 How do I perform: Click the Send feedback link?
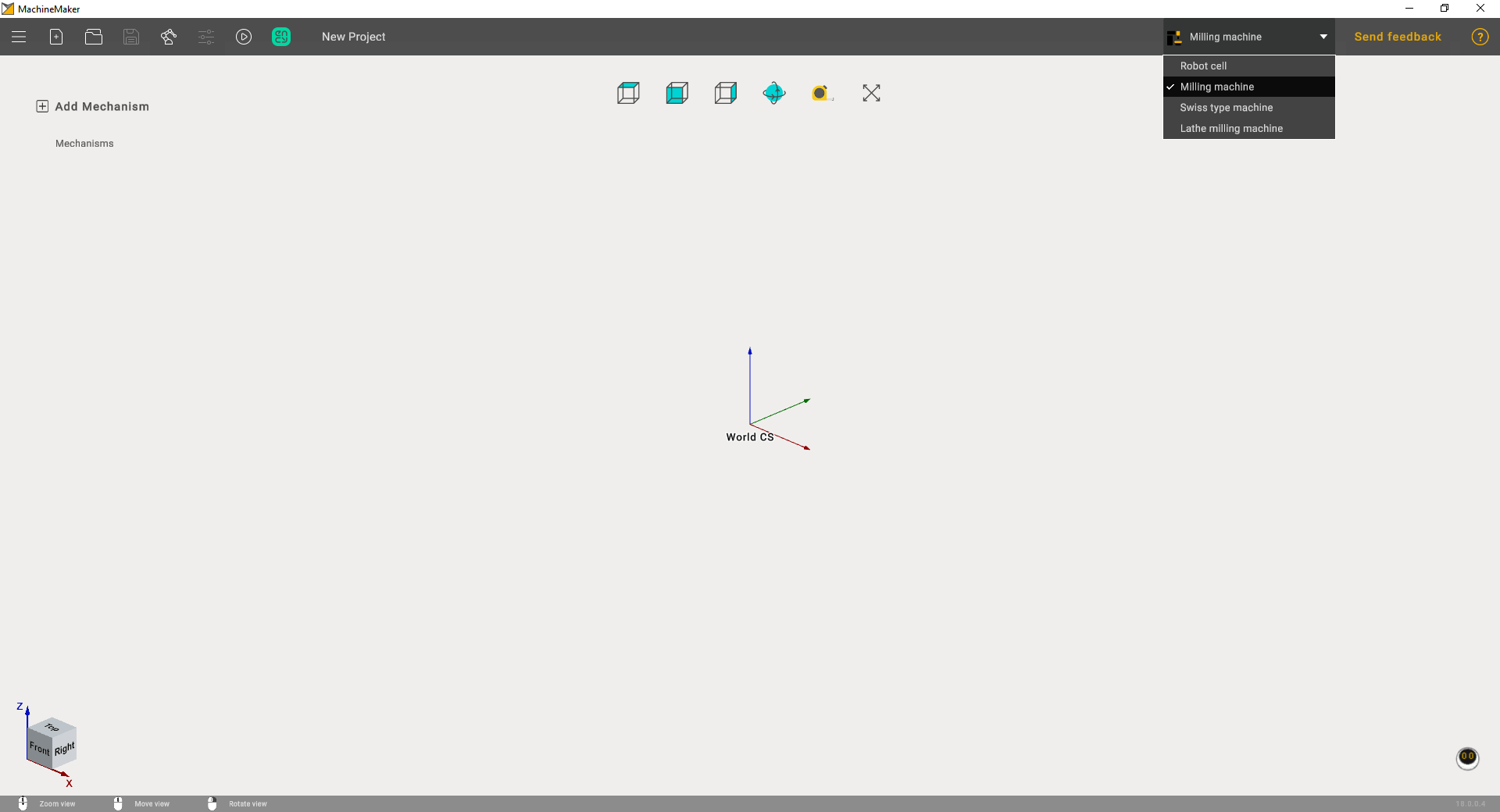pos(1398,37)
